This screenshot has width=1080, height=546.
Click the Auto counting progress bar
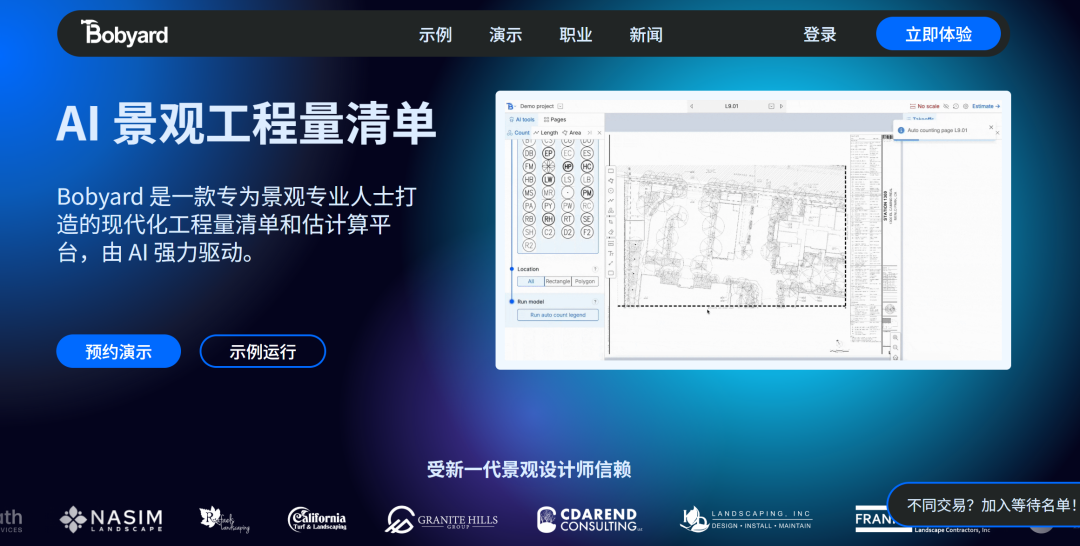(x=944, y=140)
